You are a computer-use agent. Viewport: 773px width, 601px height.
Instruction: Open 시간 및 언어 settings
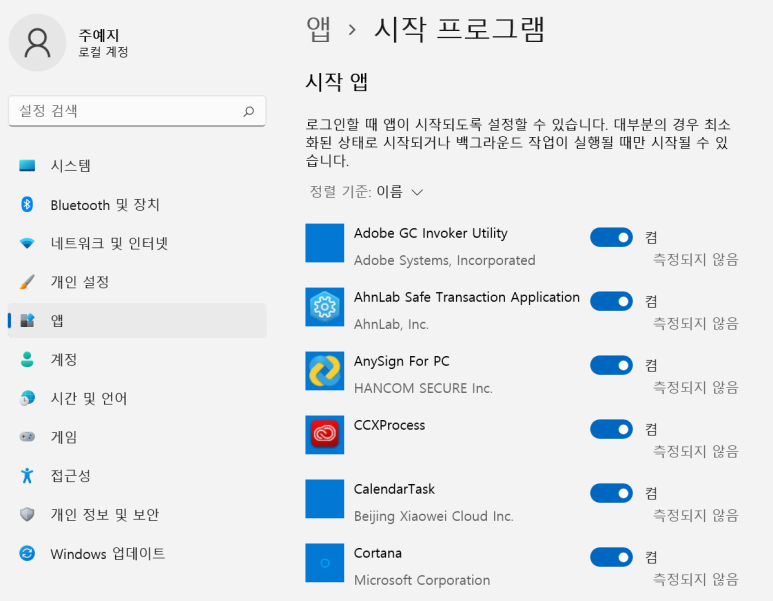point(137,398)
